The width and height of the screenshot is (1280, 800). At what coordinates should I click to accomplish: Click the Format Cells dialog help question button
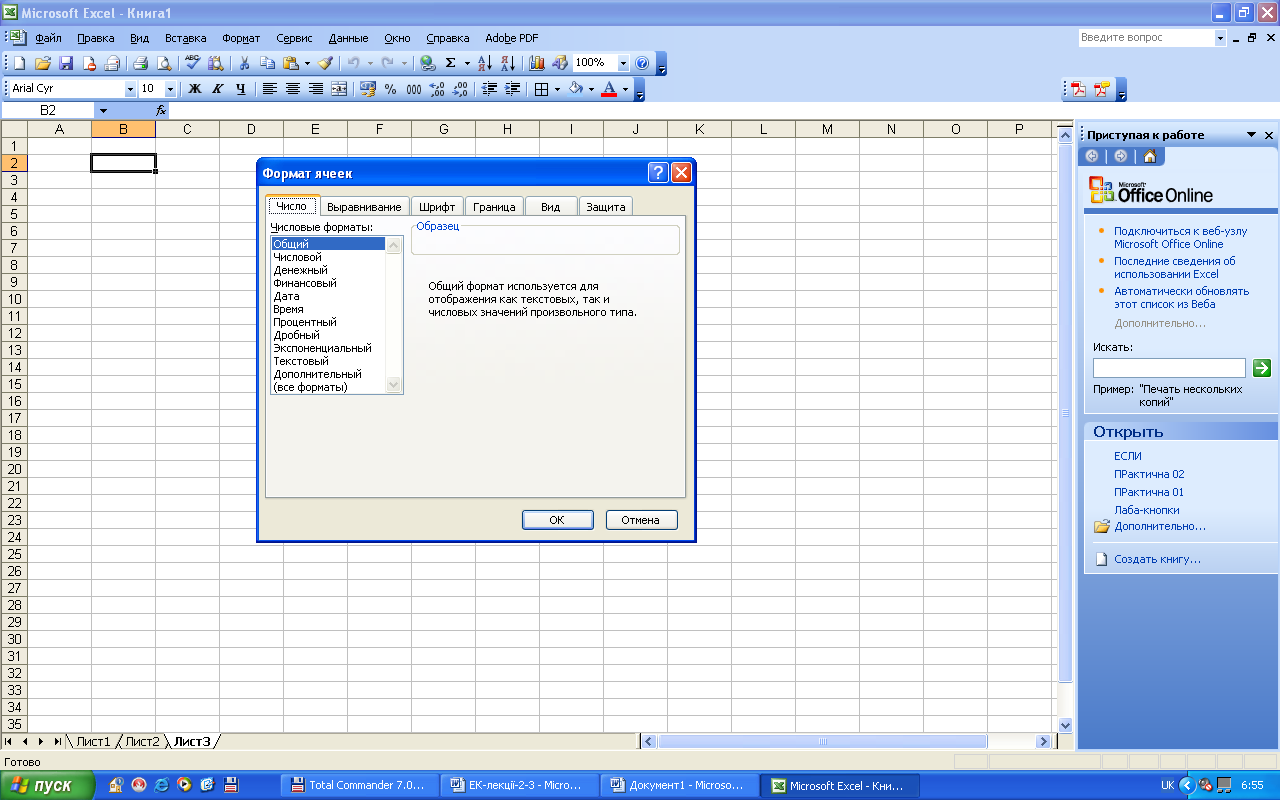coord(658,173)
